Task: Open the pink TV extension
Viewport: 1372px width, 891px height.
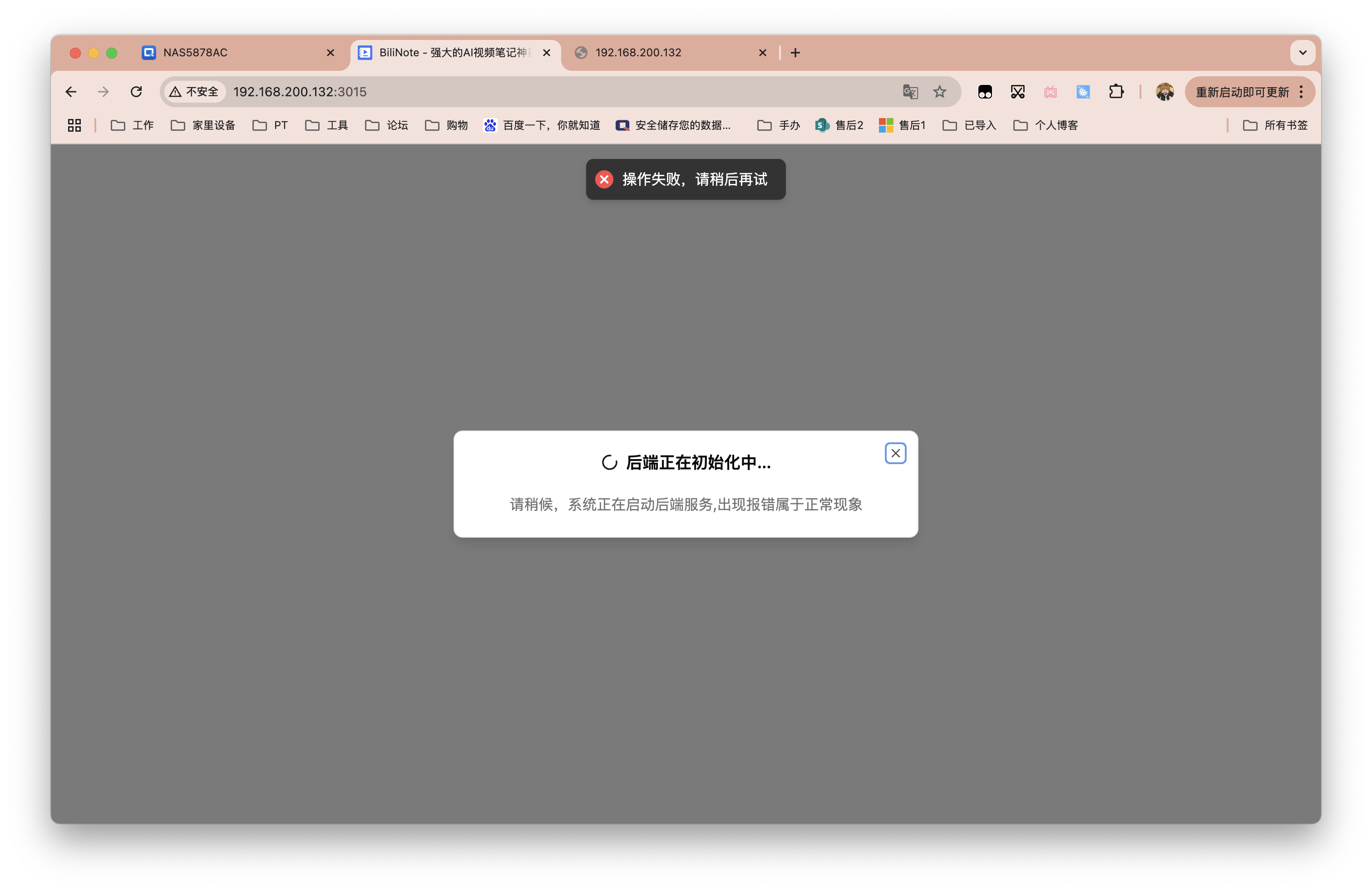Action: 1050,92
